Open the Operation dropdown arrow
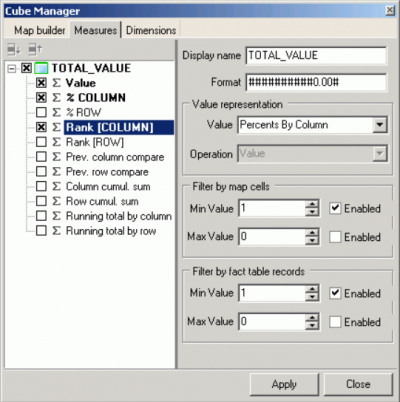The height and width of the screenshot is (402, 400). pyautogui.click(x=379, y=154)
